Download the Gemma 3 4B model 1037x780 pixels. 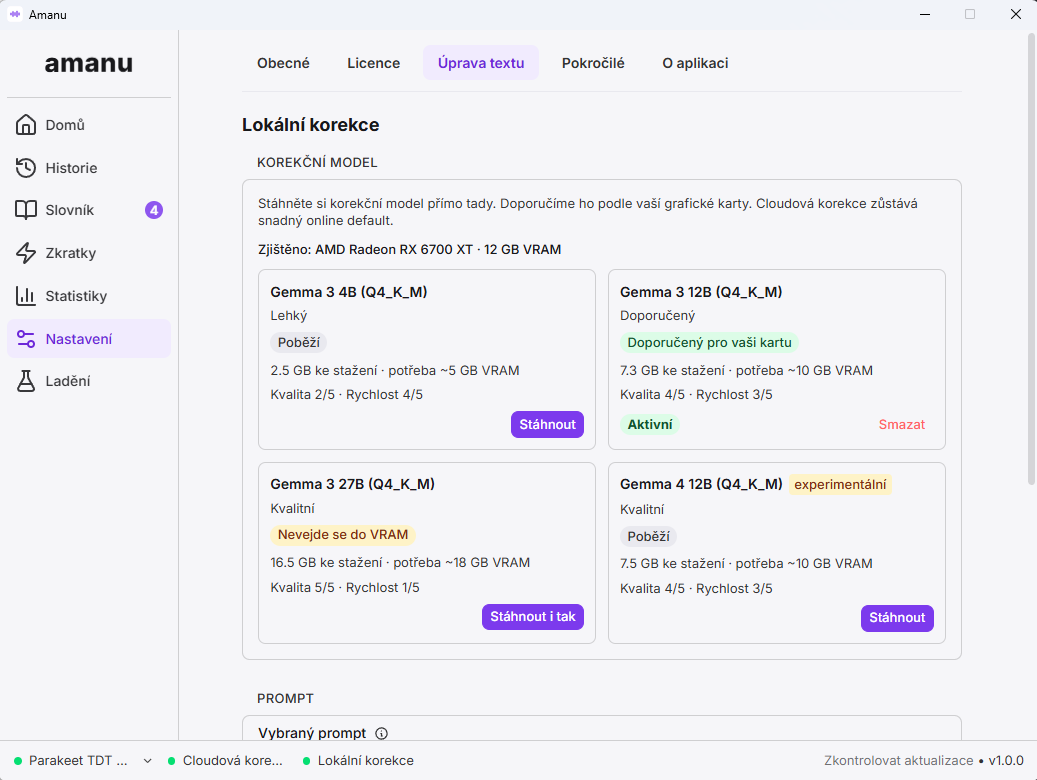point(547,424)
